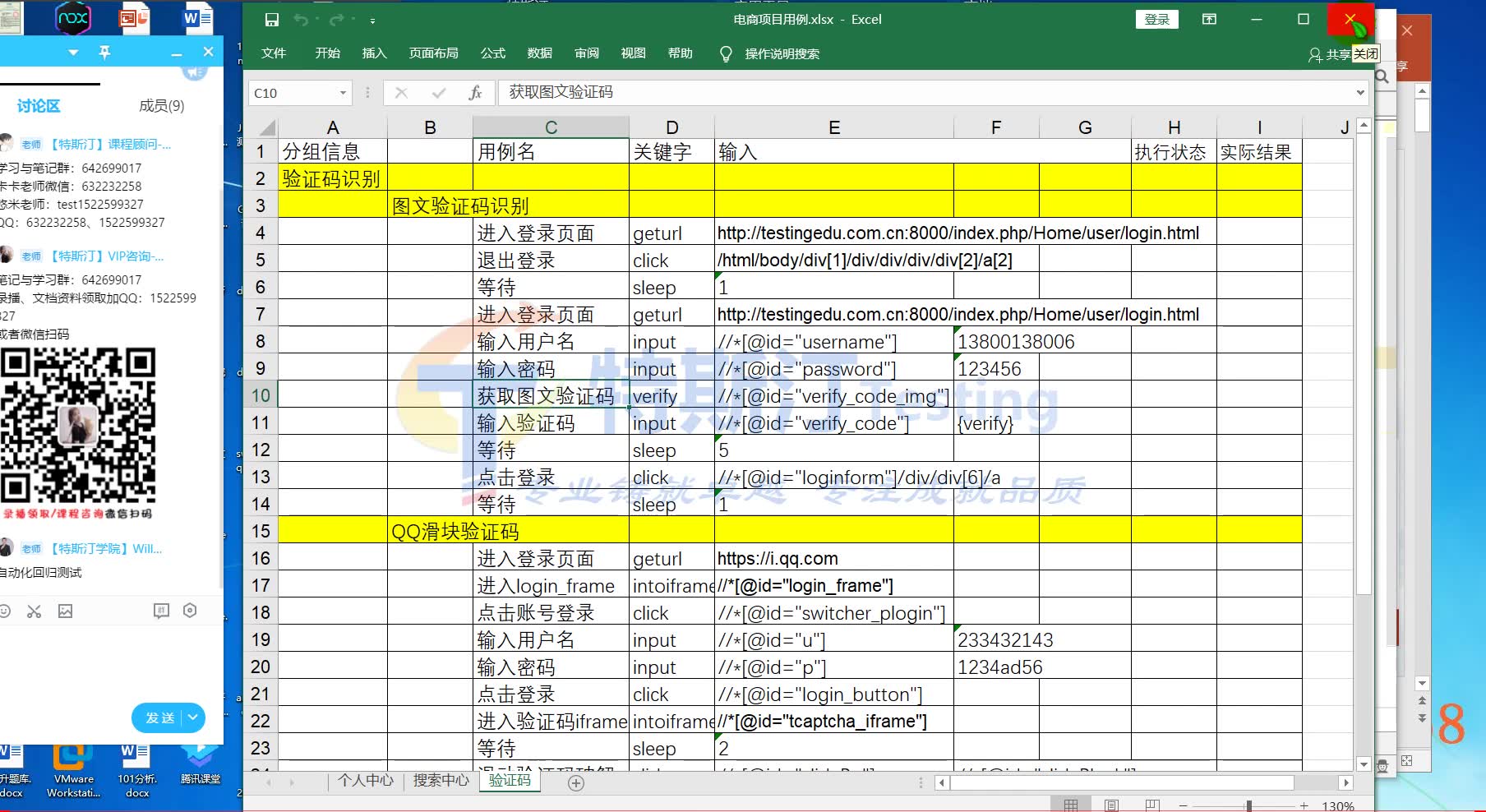Viewport: 1486px width, 812px height.
Task: Click the 登录 sign-in button
Action: [1157, 20]
